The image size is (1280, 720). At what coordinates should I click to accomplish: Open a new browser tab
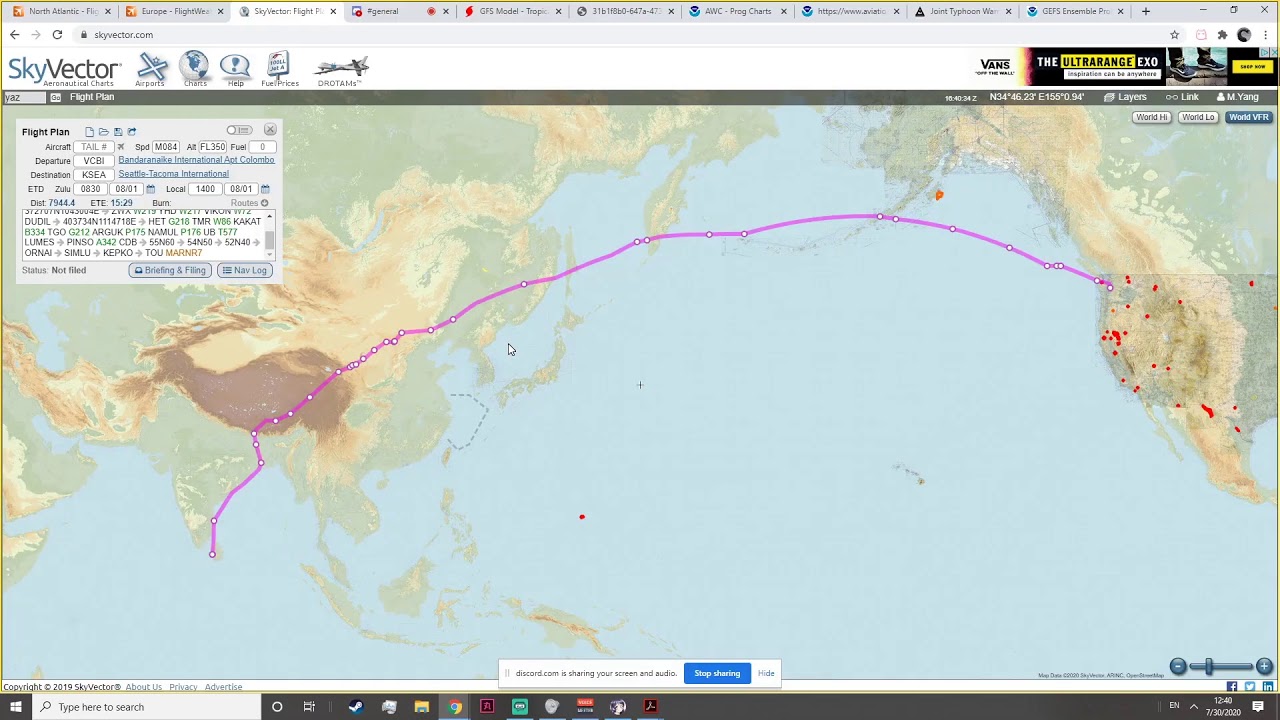pyautogui.click(x=1146, y=11)
